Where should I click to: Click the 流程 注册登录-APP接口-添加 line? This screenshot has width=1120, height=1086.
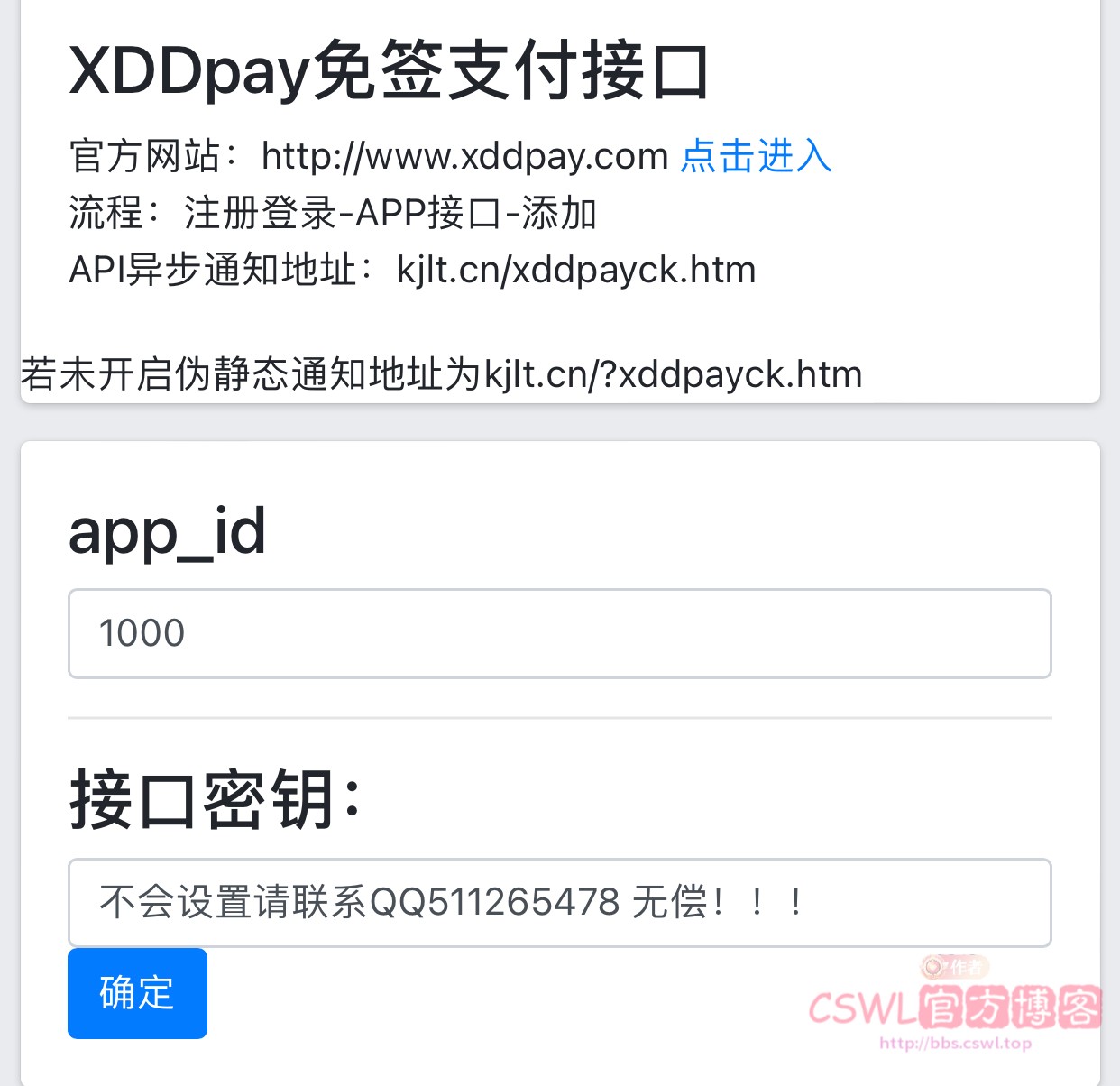pyautogui.click(x=333, y=213)
